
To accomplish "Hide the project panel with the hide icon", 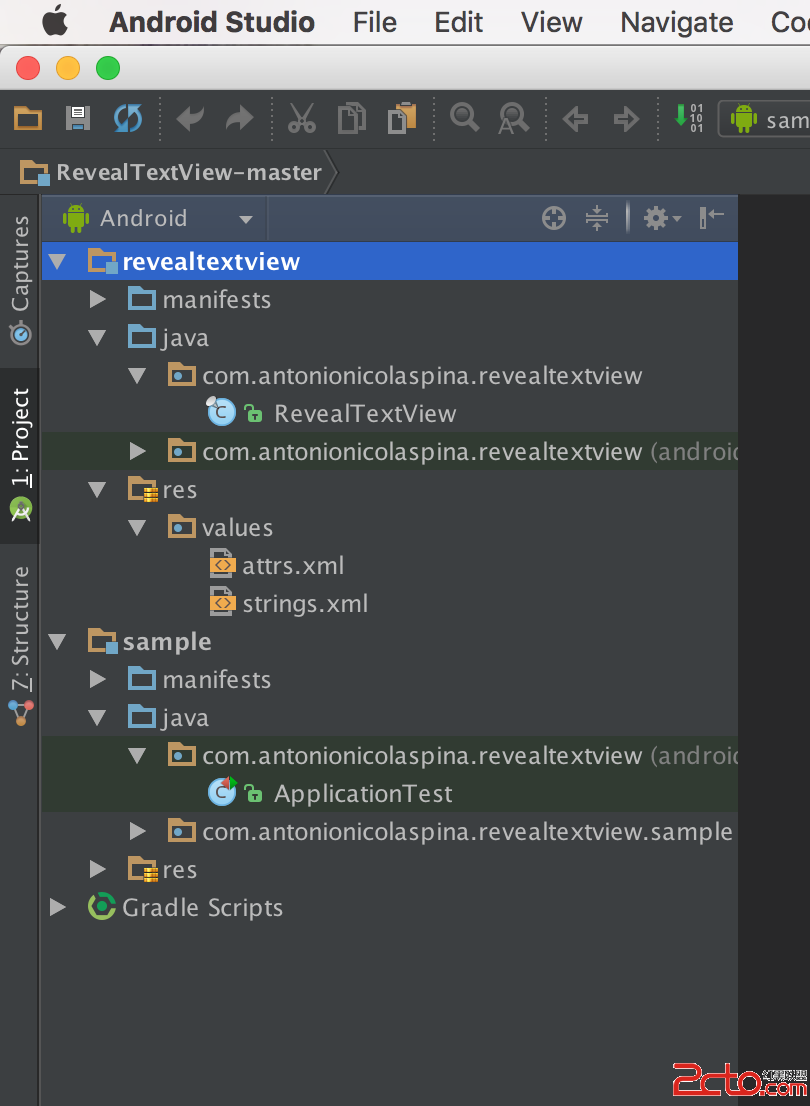I will pyautogui.click(x=711, y=218).
